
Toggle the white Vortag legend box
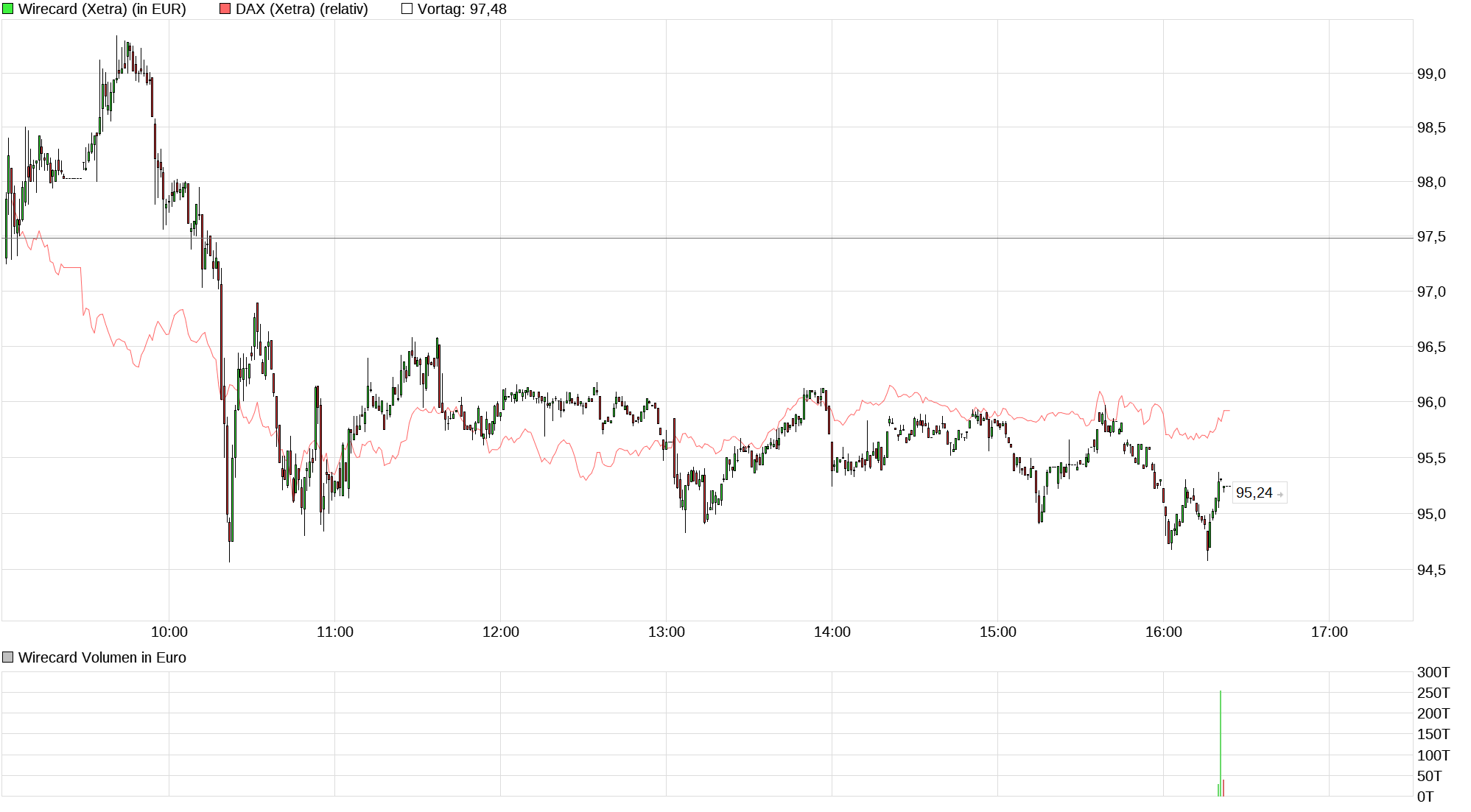pyautogui.click(x=407, y=9)
